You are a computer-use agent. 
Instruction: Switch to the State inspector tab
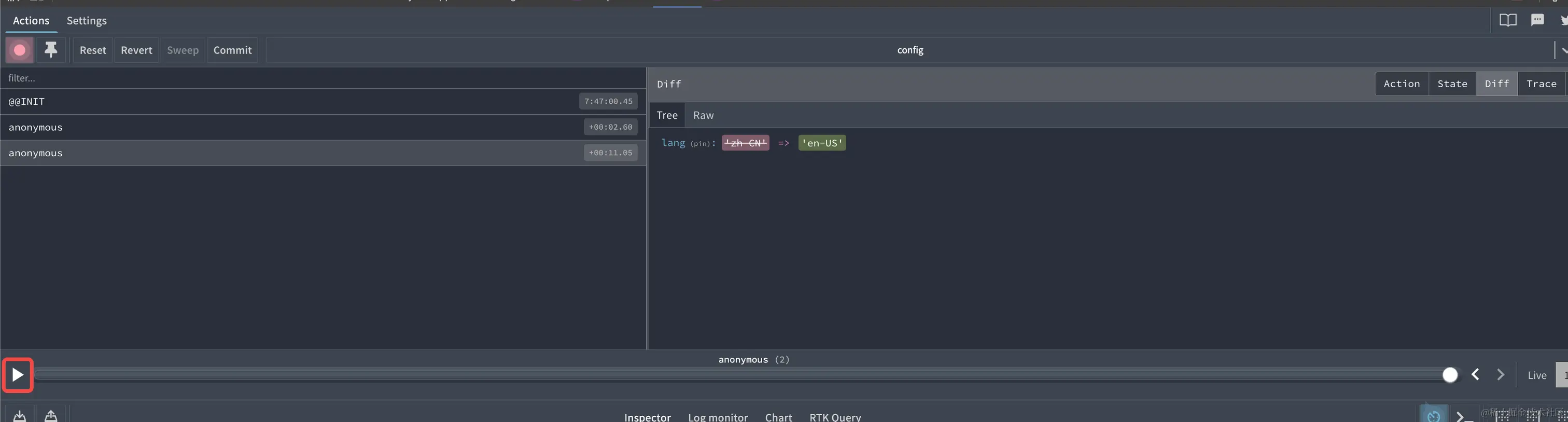1452,84
